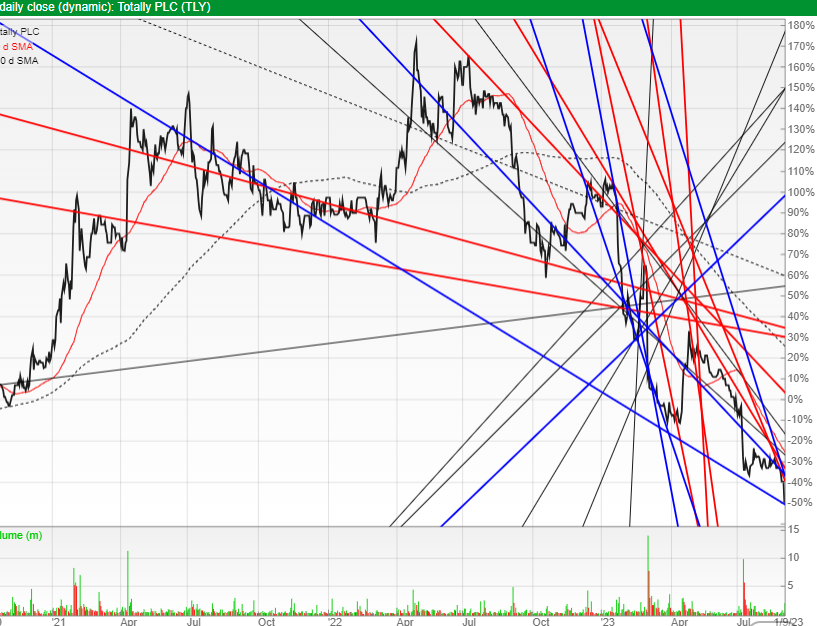817x626 pixels.
Task: Click the Volume (m) panel label
Action: (x=21, y=535)
